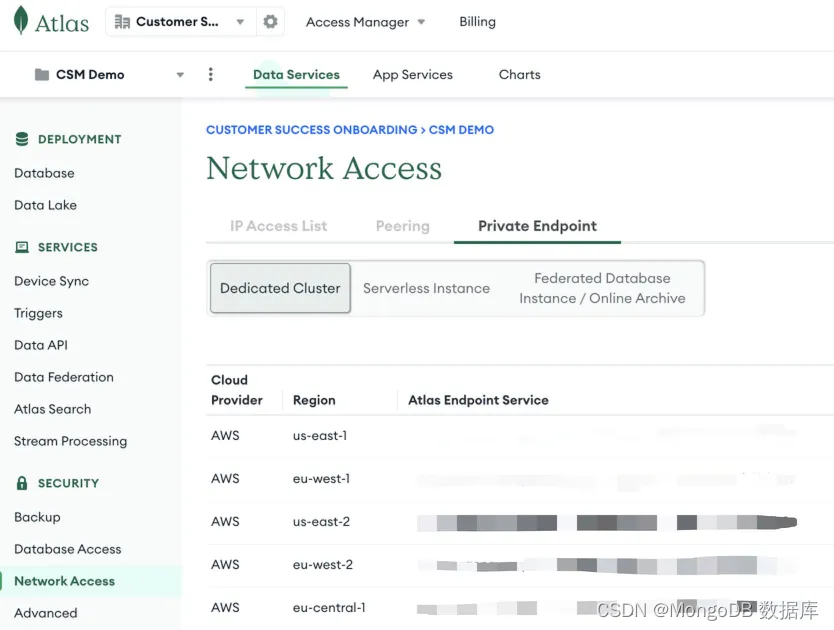Click the eu-west-1 region cell
Screen dimensions: 834x630
(x=321, y=478)
